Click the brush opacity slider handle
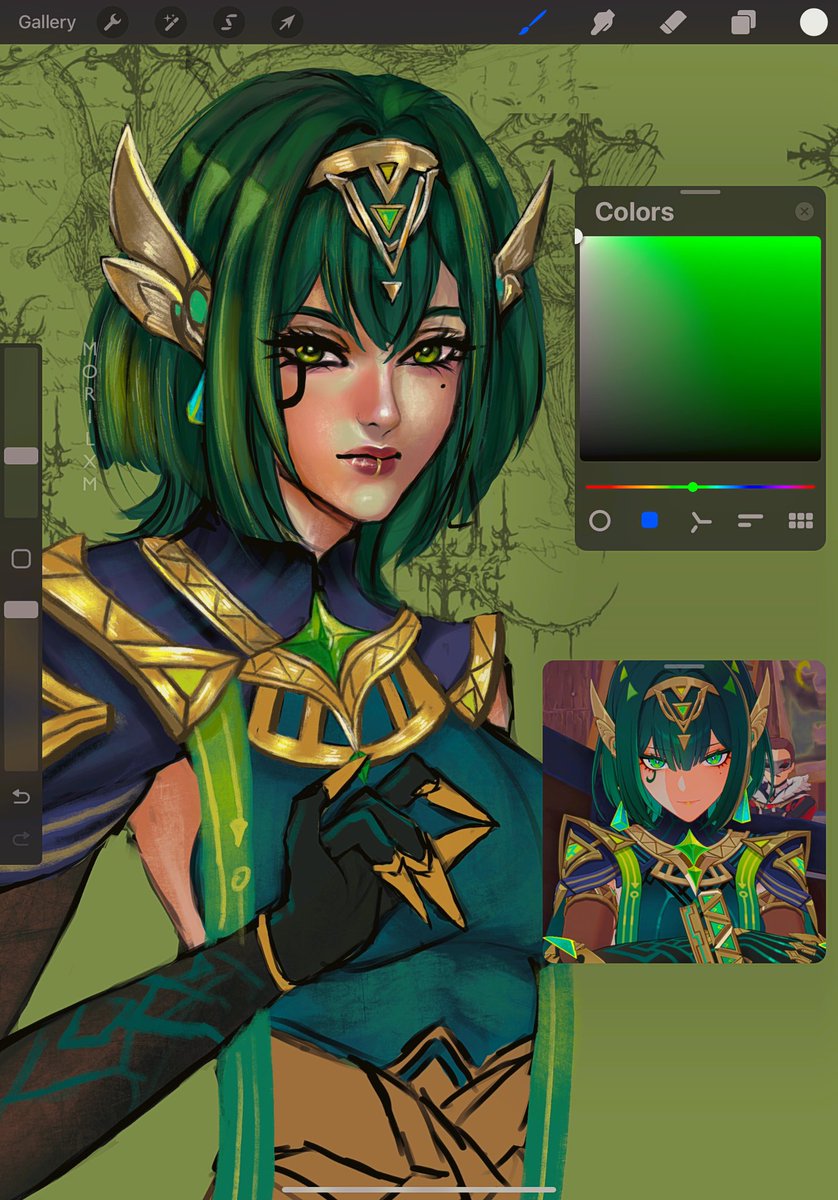This screenshot has width=838, height=1200. coord(21,610)
